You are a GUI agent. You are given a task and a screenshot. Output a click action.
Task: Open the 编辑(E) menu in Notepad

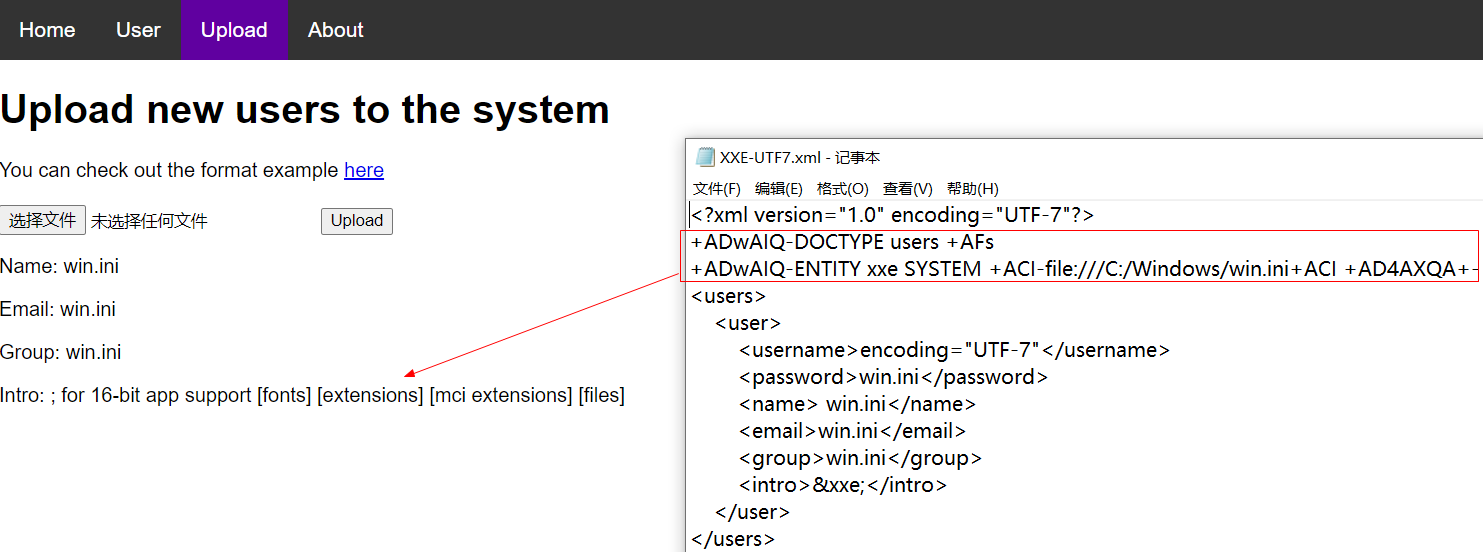[779, 188]
